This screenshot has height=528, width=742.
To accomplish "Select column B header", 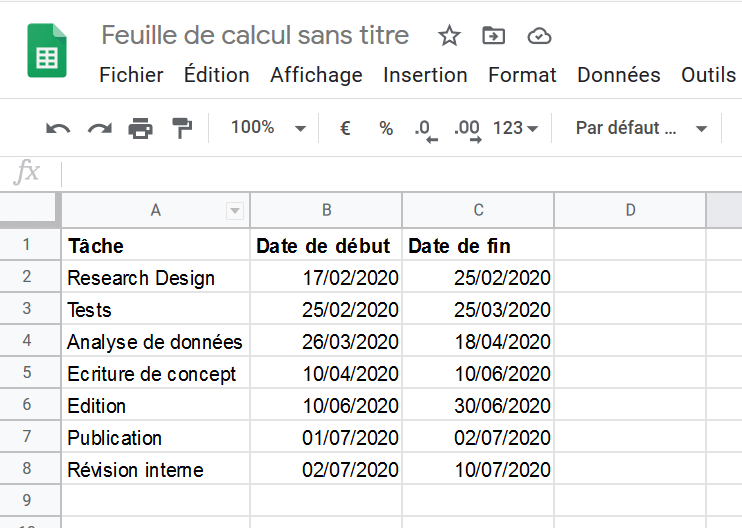I will (x=327, y=211).
